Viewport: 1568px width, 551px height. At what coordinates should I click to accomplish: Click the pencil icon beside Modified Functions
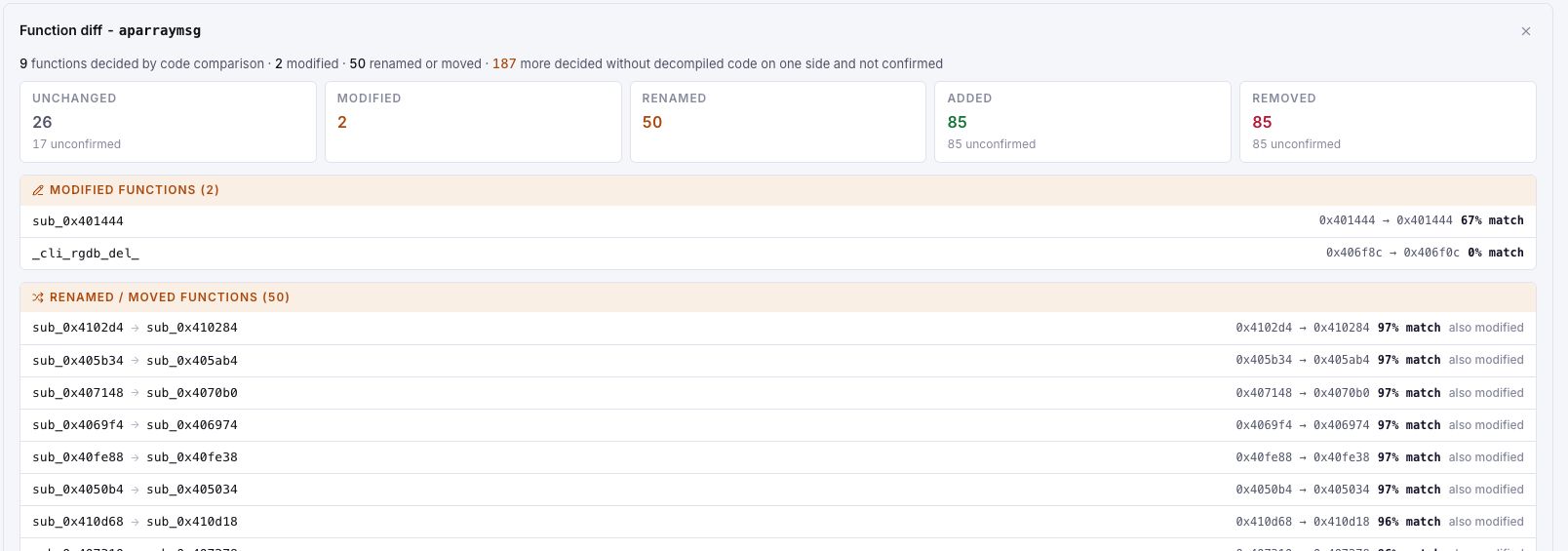pyautogui.click(x=38, y=190)
